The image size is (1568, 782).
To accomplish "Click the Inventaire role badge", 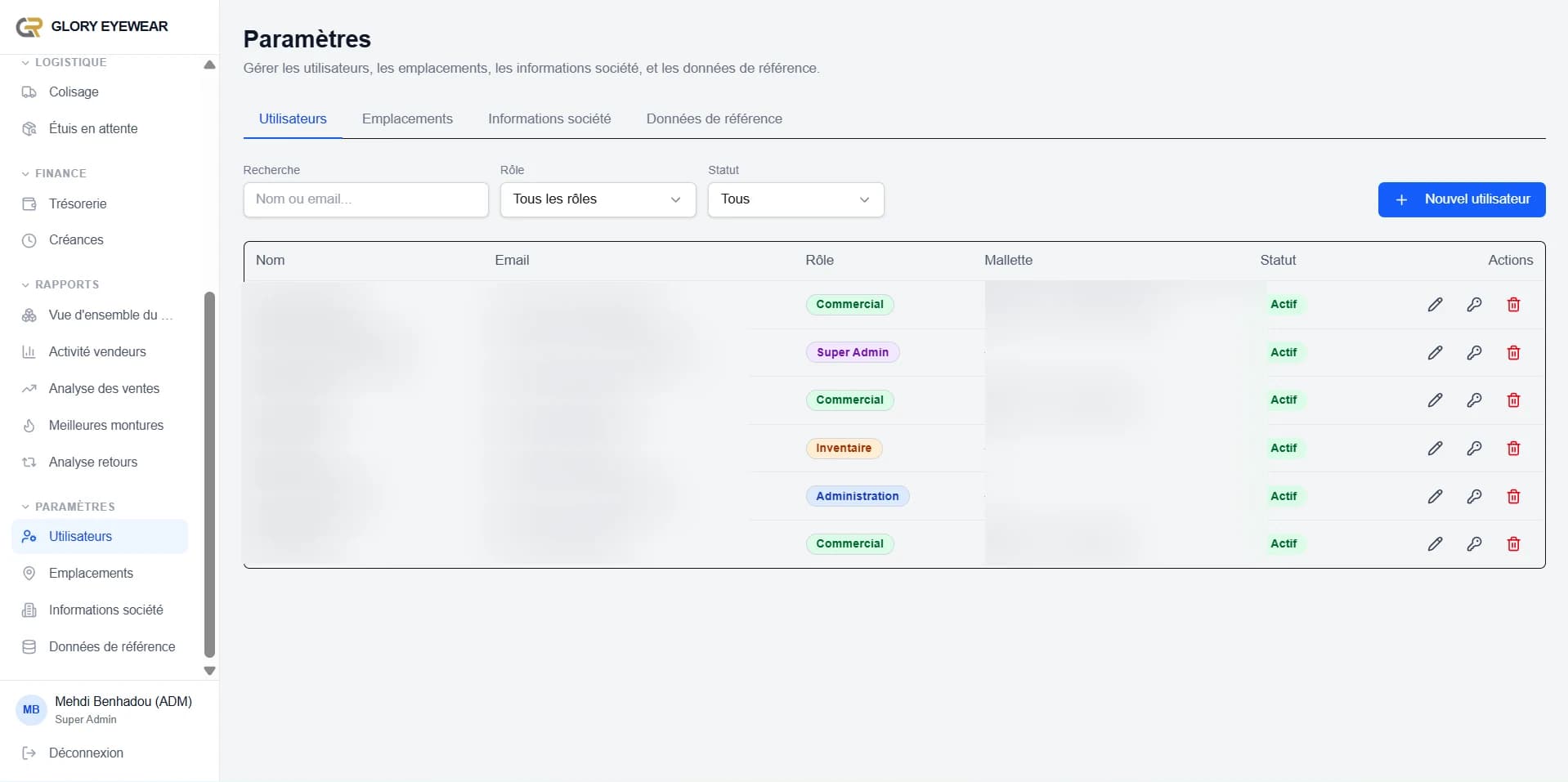I will tap(844, 448).
